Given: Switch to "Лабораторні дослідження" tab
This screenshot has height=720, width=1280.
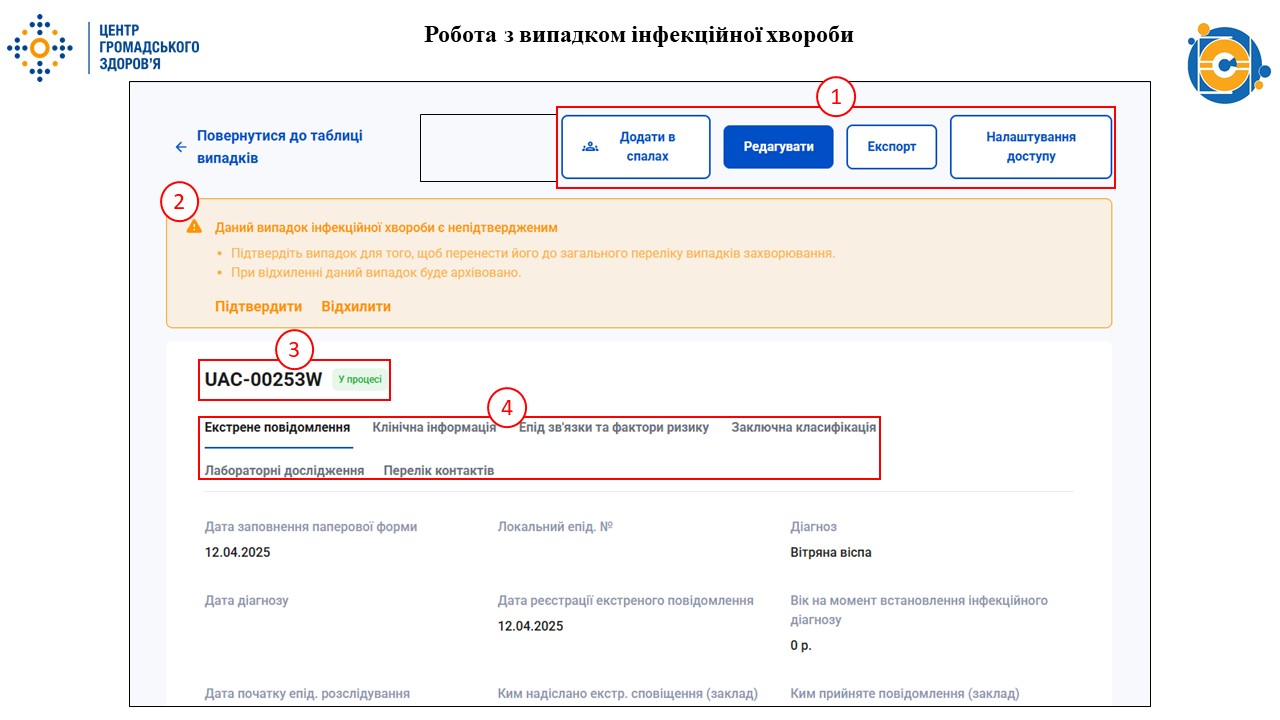Looking at the screenshot, I should click(283, 469).
